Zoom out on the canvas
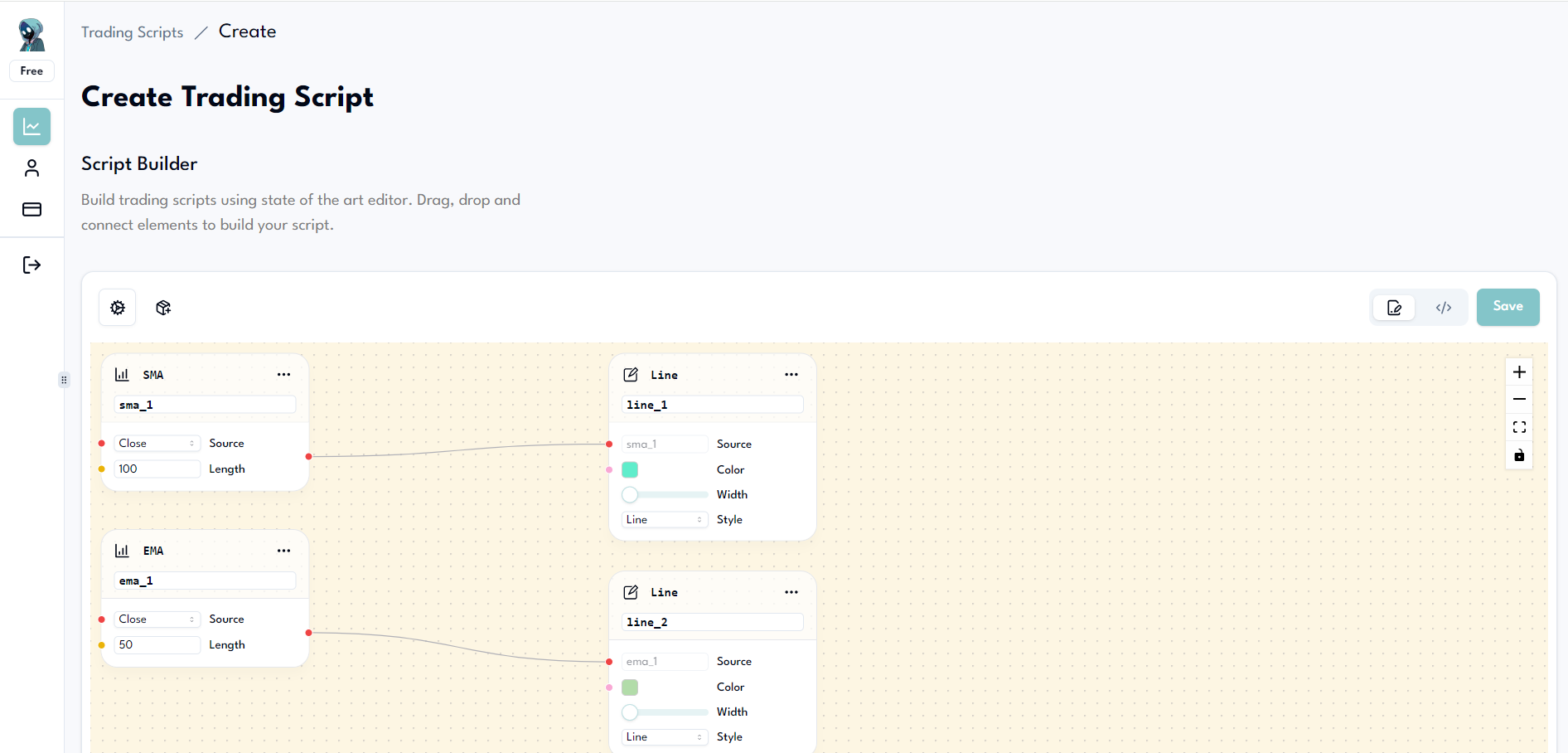Screen dimensions: 1568x753 coord(1519,399)
